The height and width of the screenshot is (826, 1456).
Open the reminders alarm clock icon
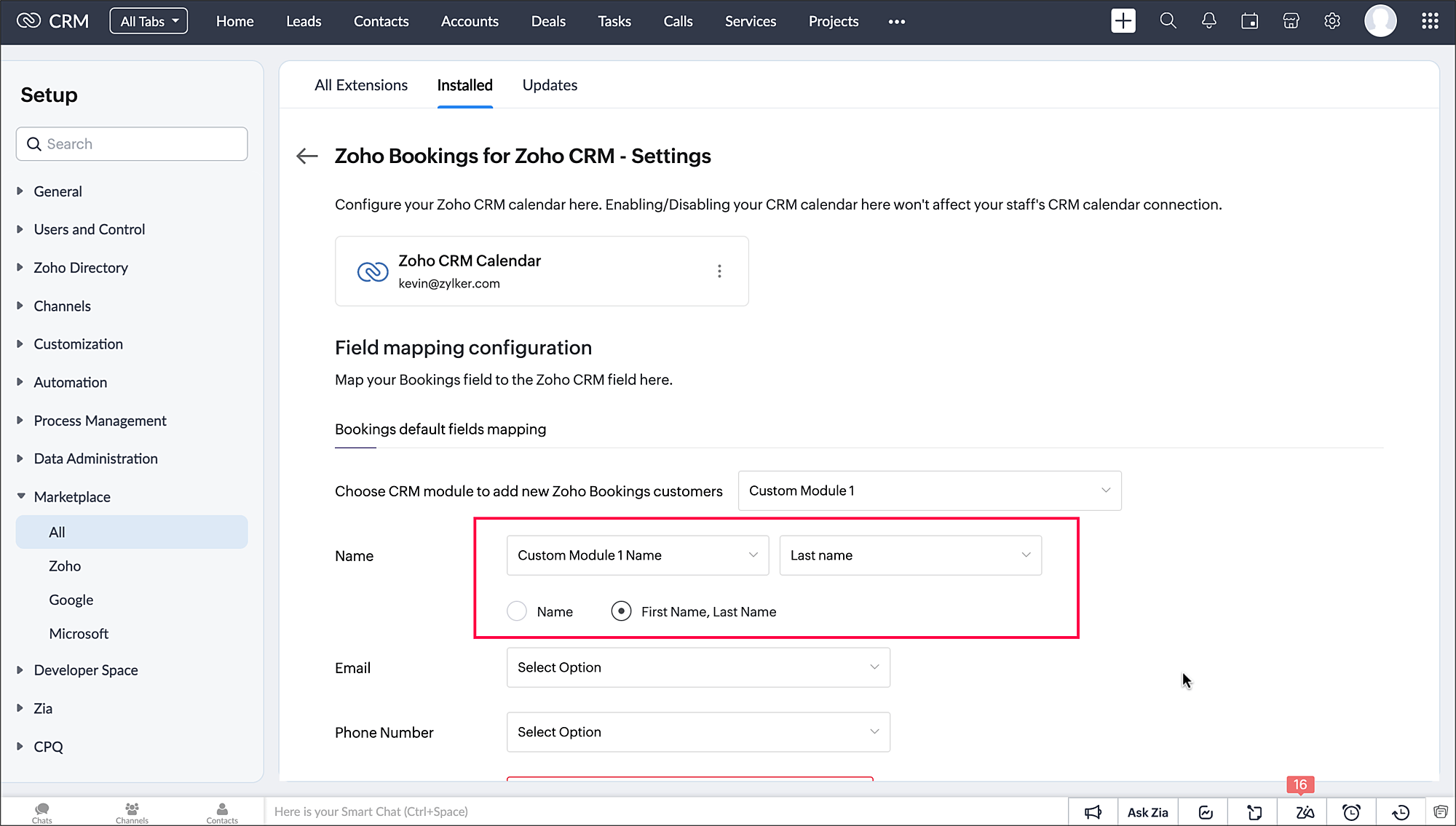pos(1351,812)
